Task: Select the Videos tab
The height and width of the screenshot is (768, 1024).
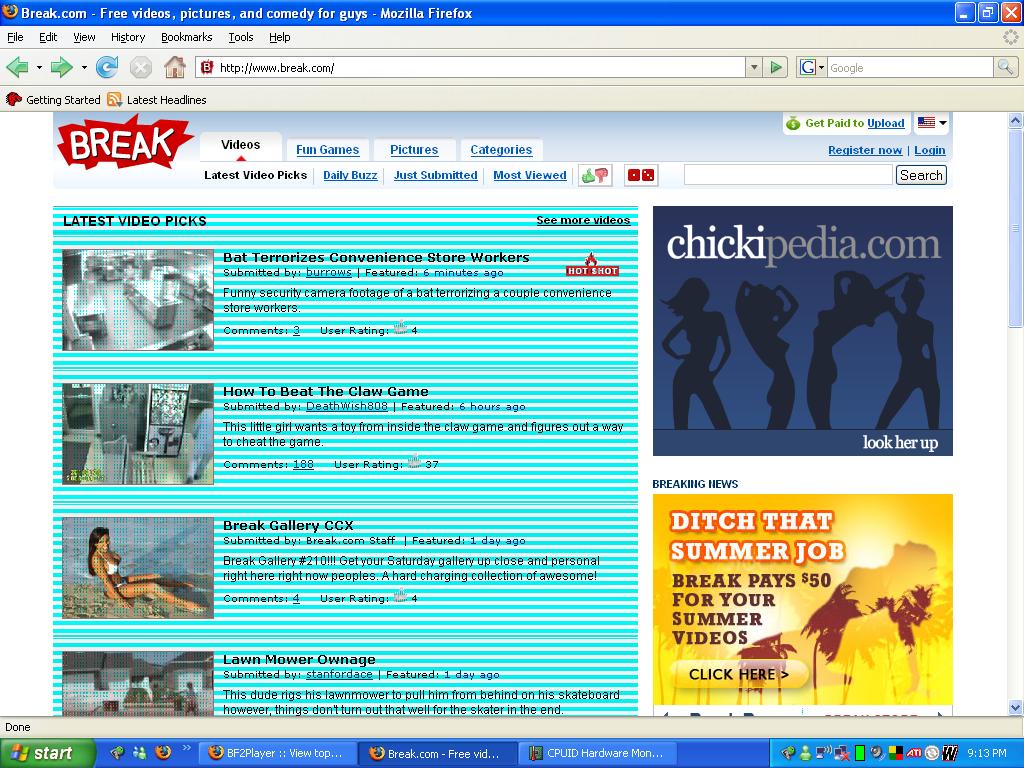Action: coord(240,145)
